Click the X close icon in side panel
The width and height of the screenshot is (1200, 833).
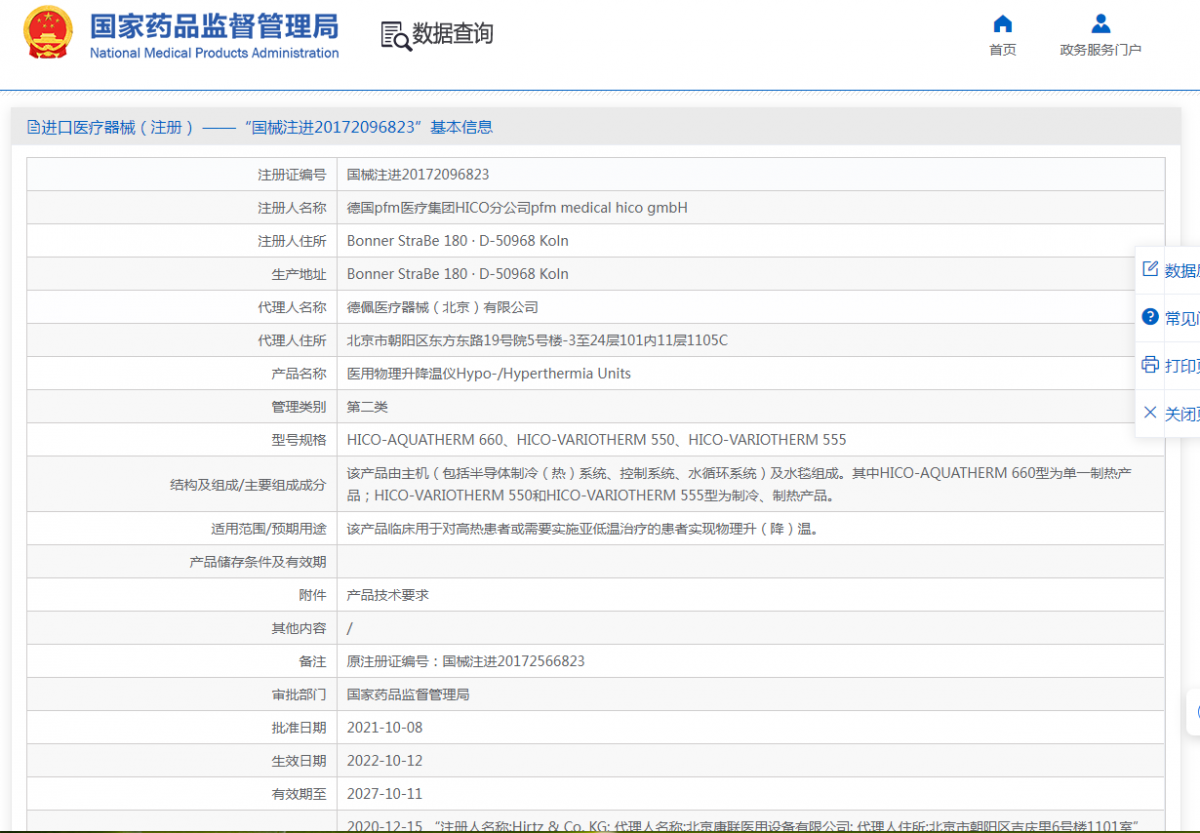point(1150,412)
